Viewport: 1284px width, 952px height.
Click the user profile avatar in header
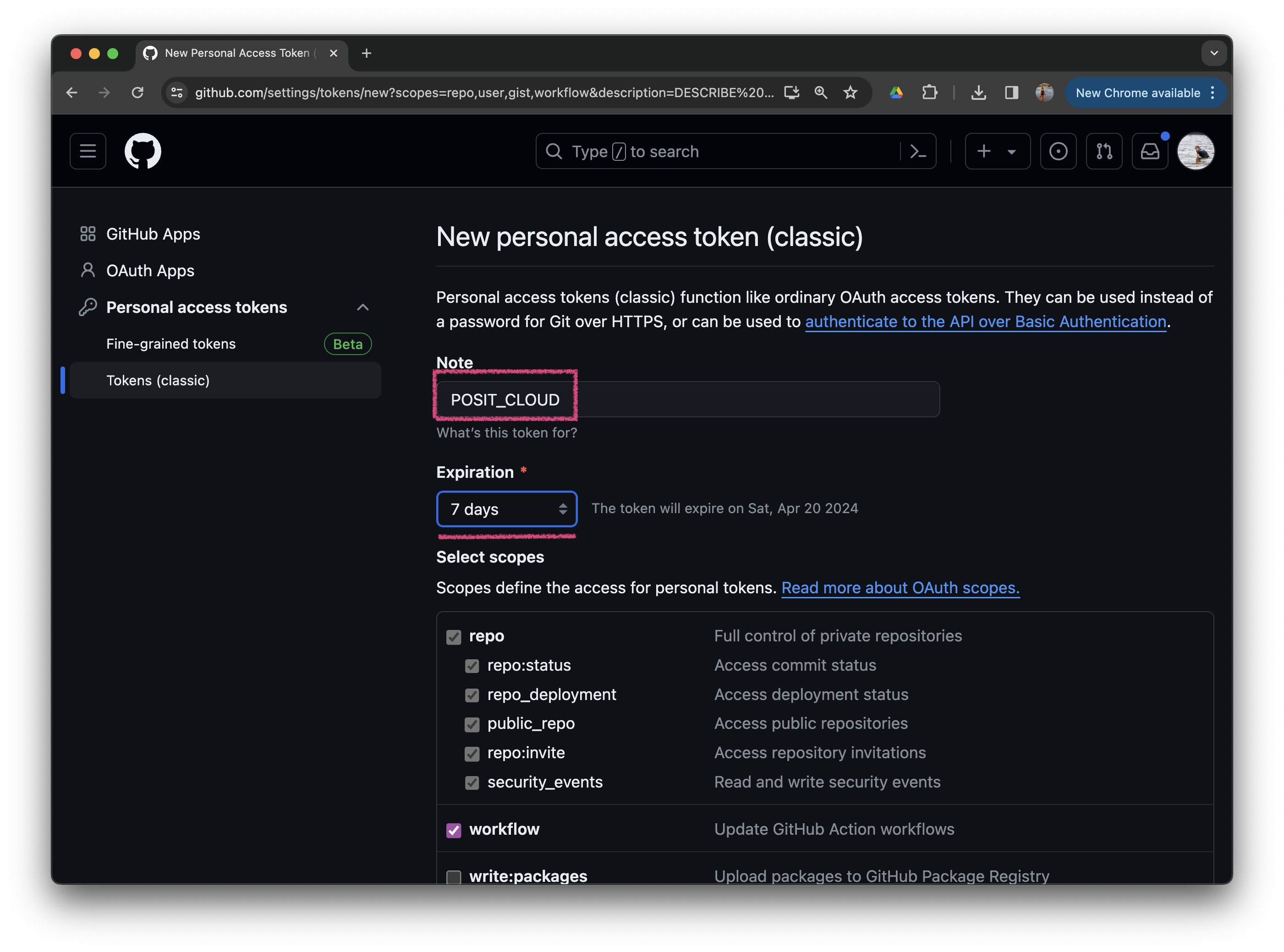(1195, 152)
